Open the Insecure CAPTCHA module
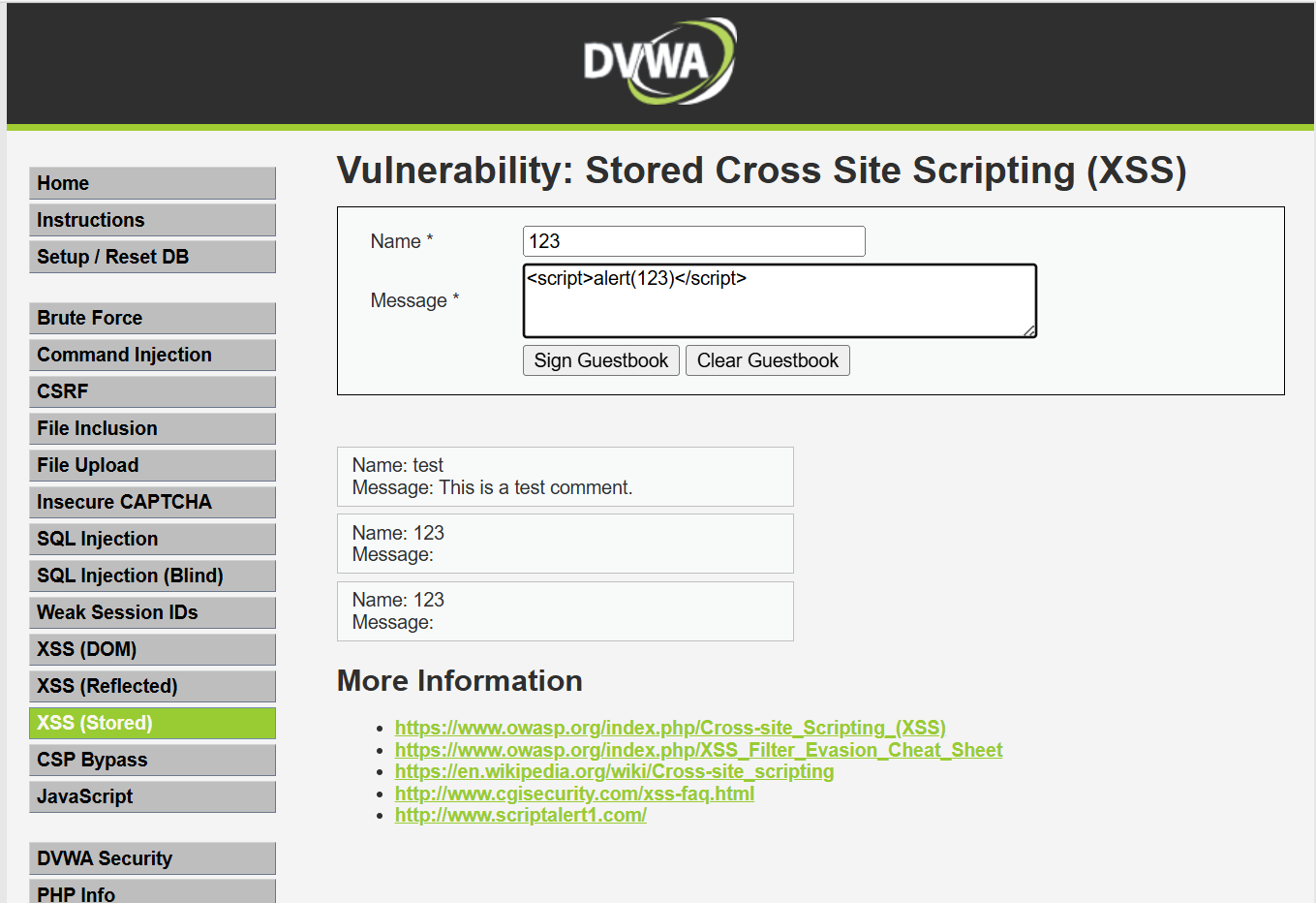The image size is (1316, 903). coord(152,502)
